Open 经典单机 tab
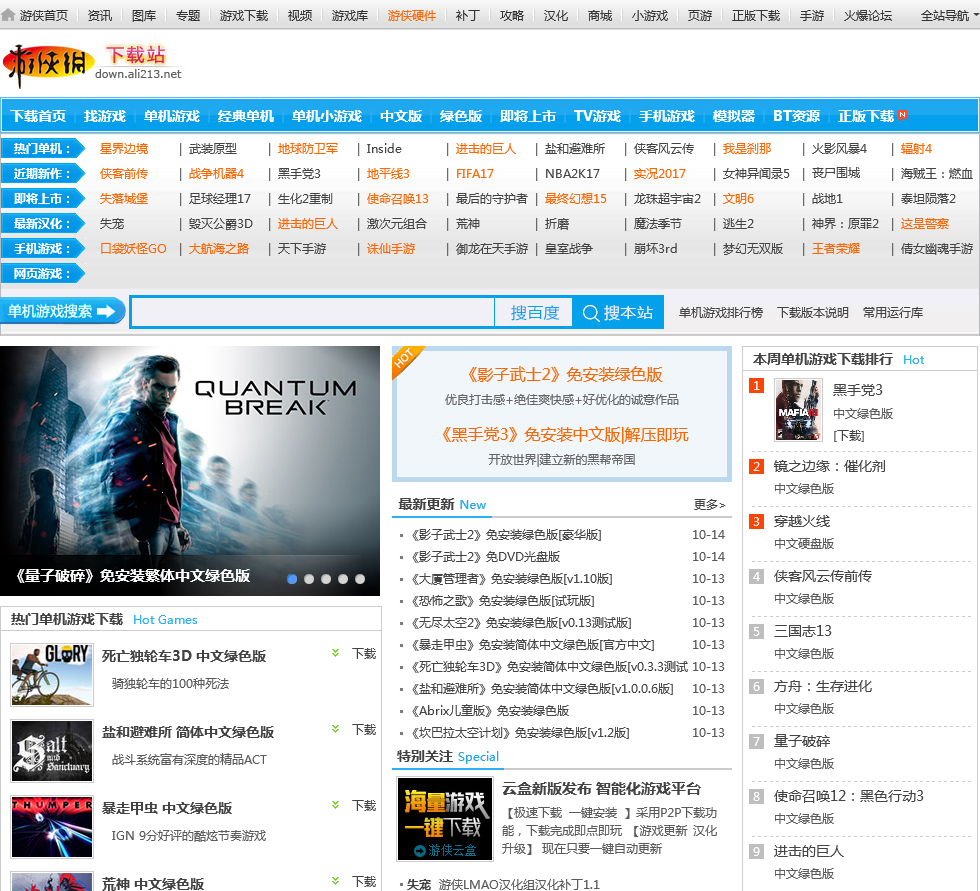Screen dimensions: 980x891 [246, 116]
